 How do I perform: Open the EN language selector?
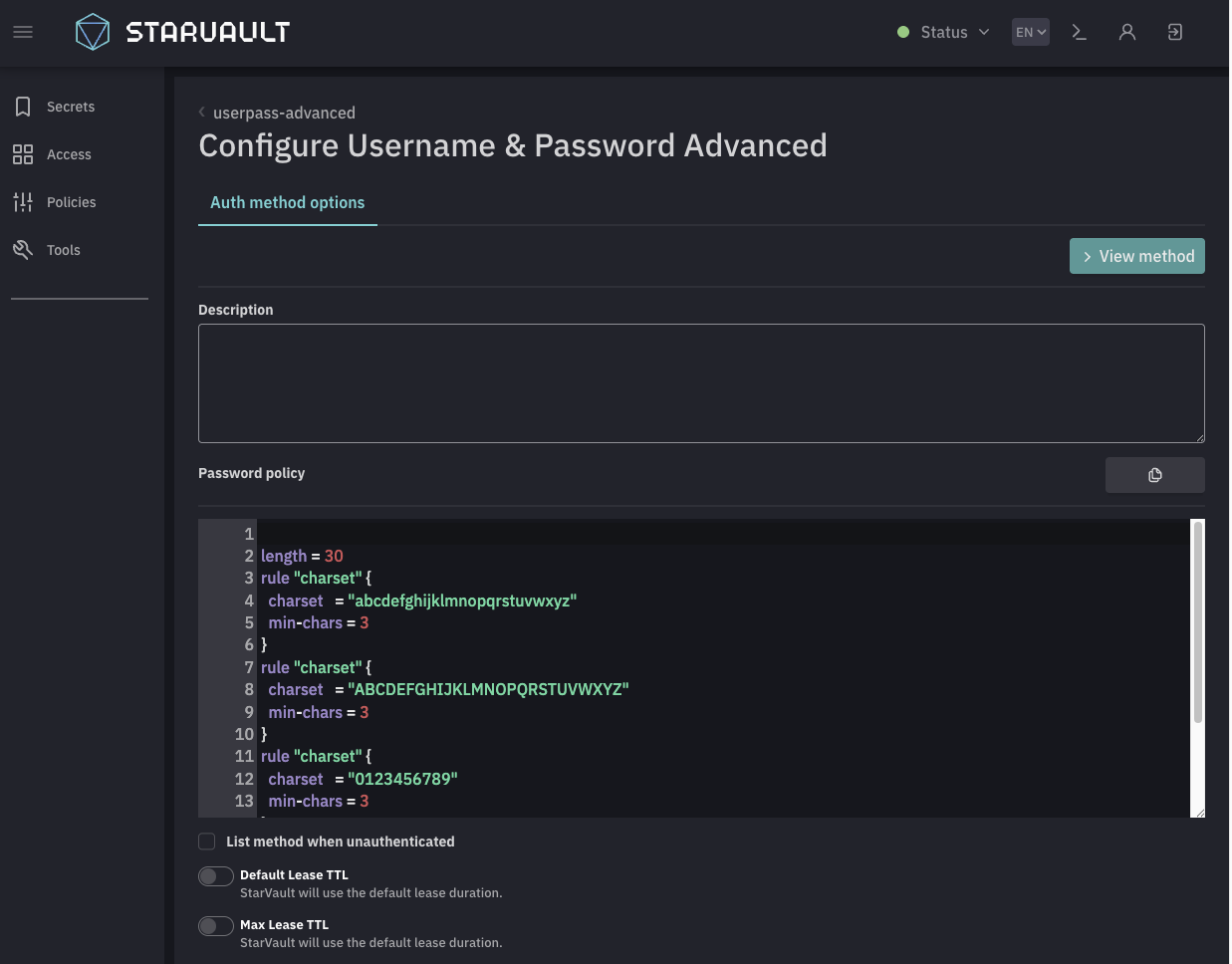pyautogui.click(x=1031, y=32)
